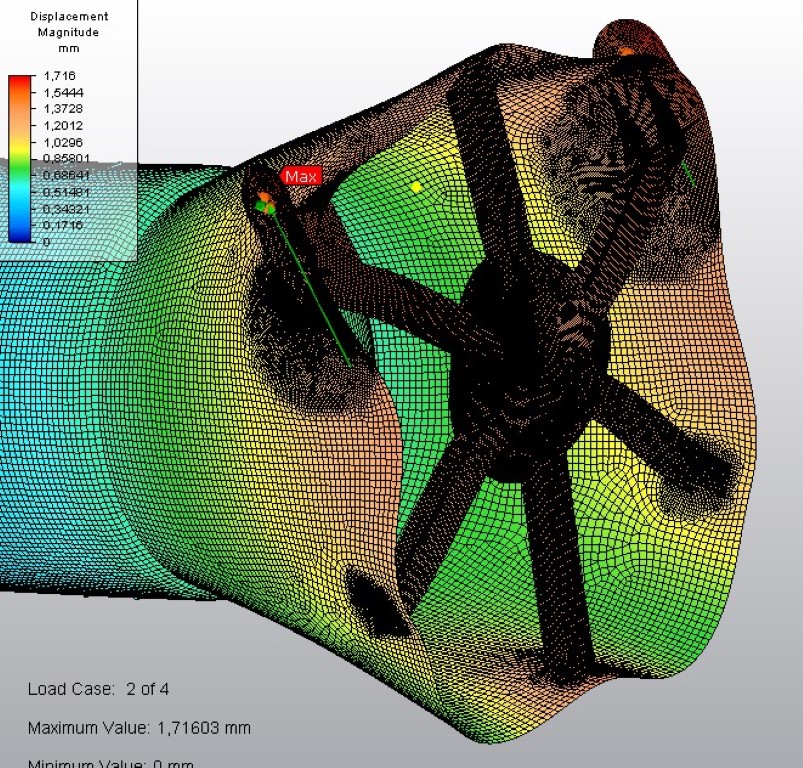Click the blue bottom of legend bar
Image resolution: width=803 pixels, height=768 pixels.
pyautogui.click(x=19, y=236)
